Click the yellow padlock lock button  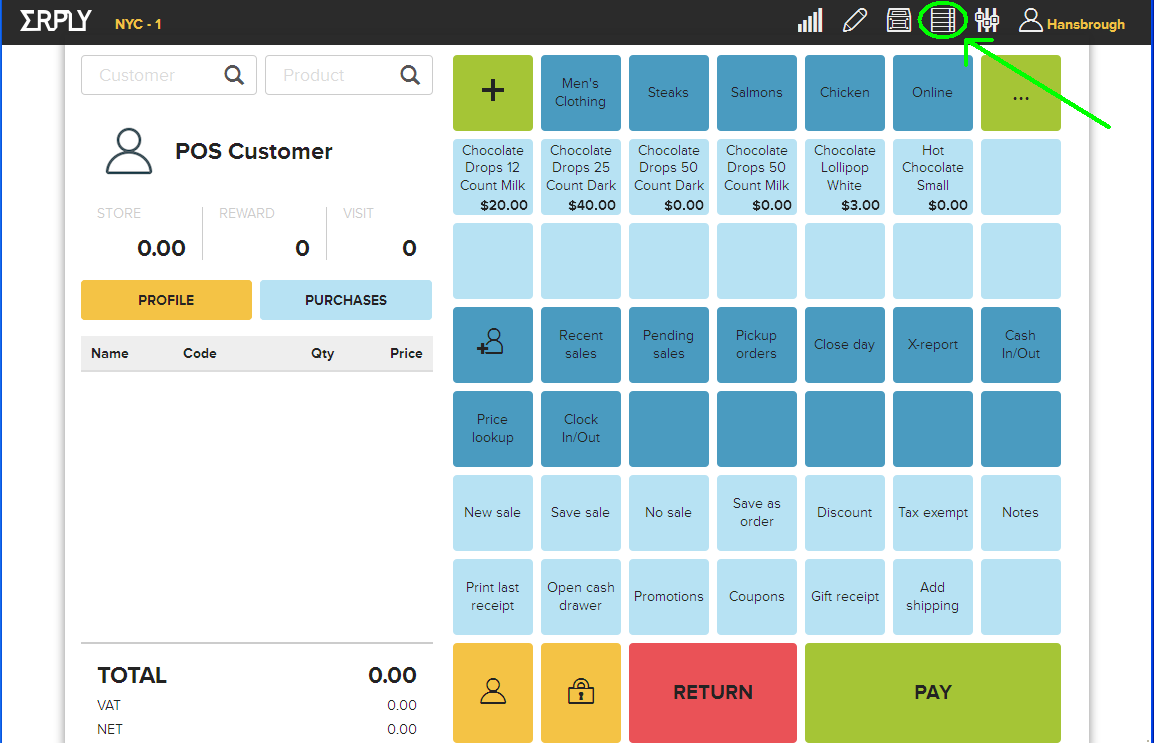[x=581, y=692]
